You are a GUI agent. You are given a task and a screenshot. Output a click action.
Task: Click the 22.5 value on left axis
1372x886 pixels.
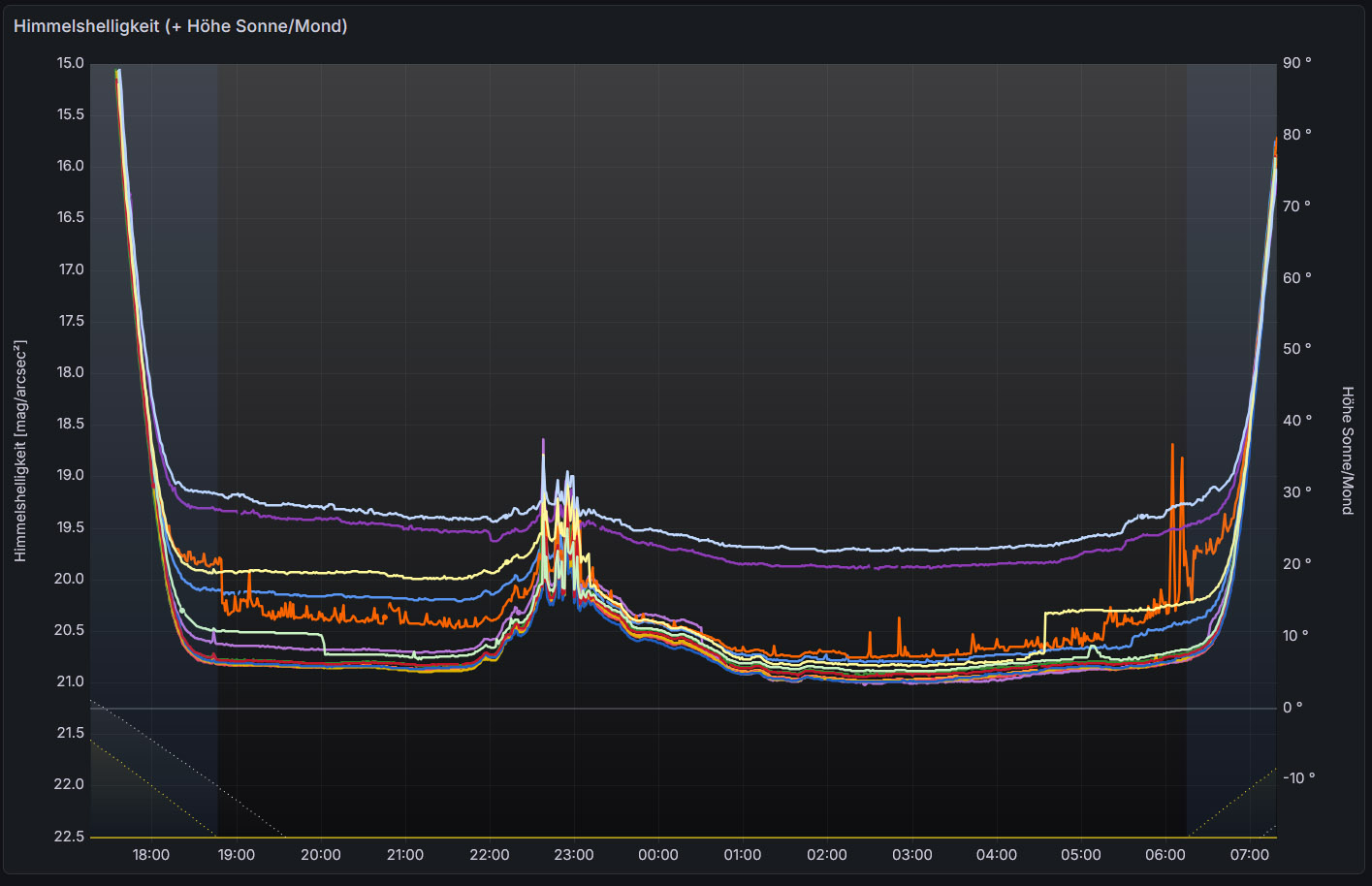(70, 836)
